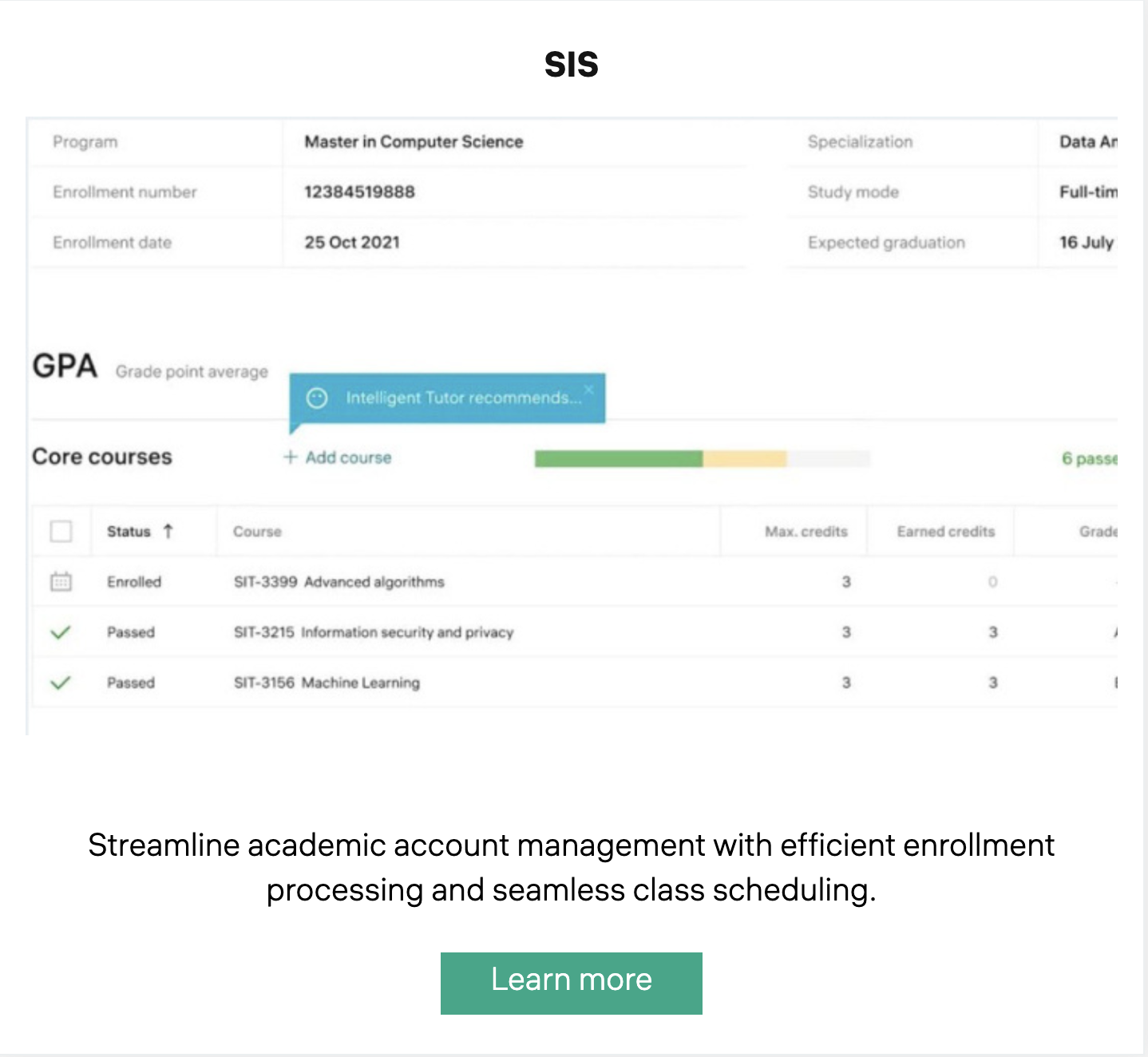This screenshot has height=1057, width=1148.
Task: Click the calendar icon beside Enrolled
Action: [61, 581]
